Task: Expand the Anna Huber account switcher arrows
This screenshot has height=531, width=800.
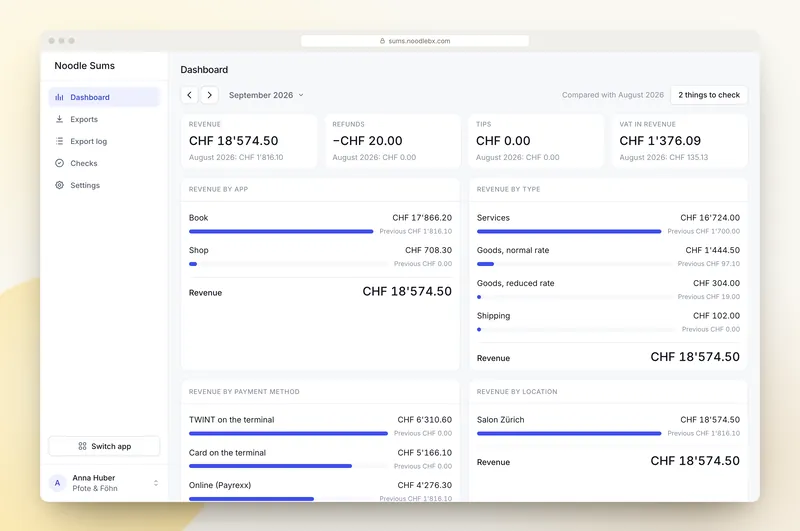Action: pyautogui.click(x=156, y=483)
